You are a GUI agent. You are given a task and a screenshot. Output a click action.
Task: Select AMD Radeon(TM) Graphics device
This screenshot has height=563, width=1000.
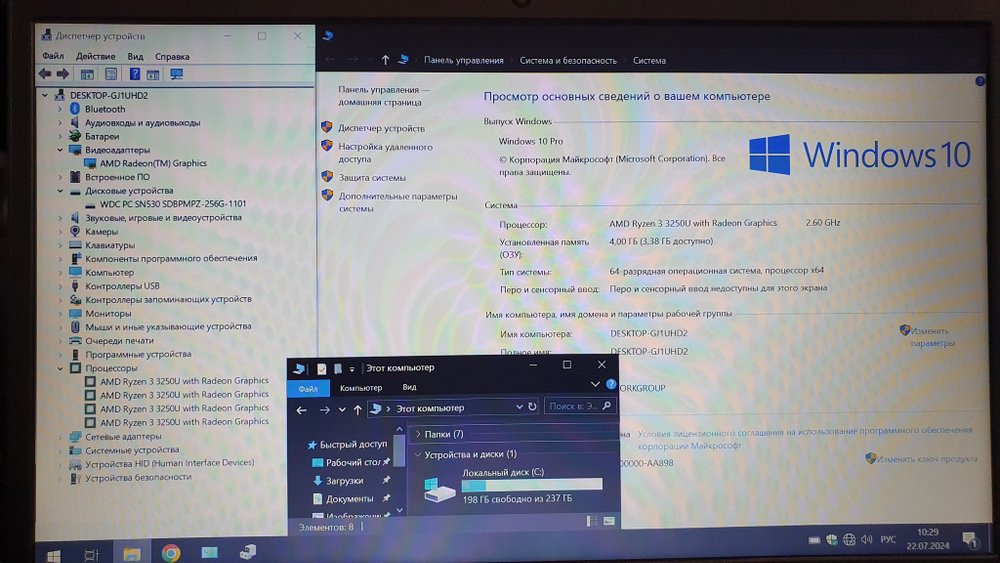tap(153, 163)
